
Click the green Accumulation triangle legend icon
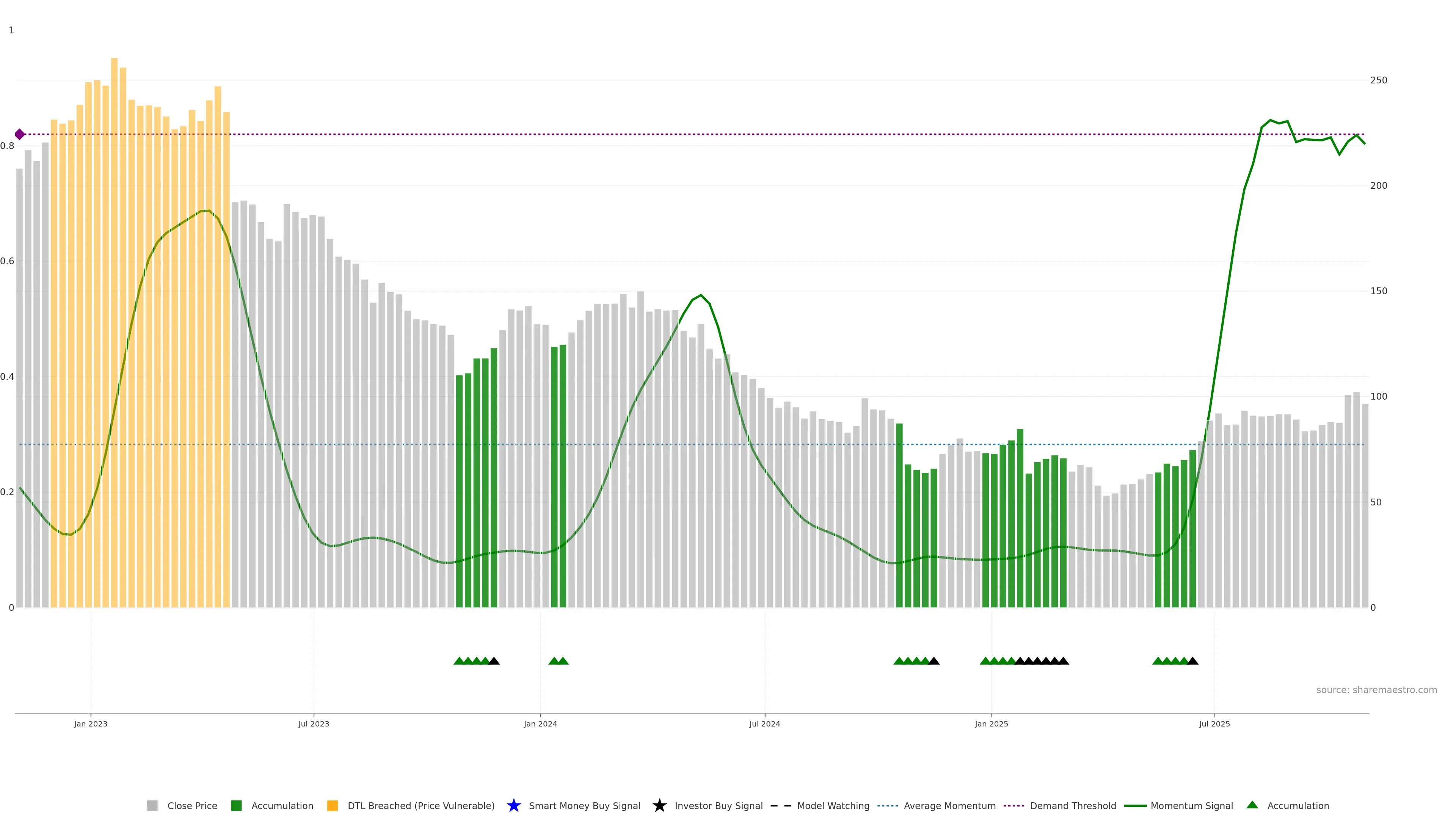(1252, 805)
